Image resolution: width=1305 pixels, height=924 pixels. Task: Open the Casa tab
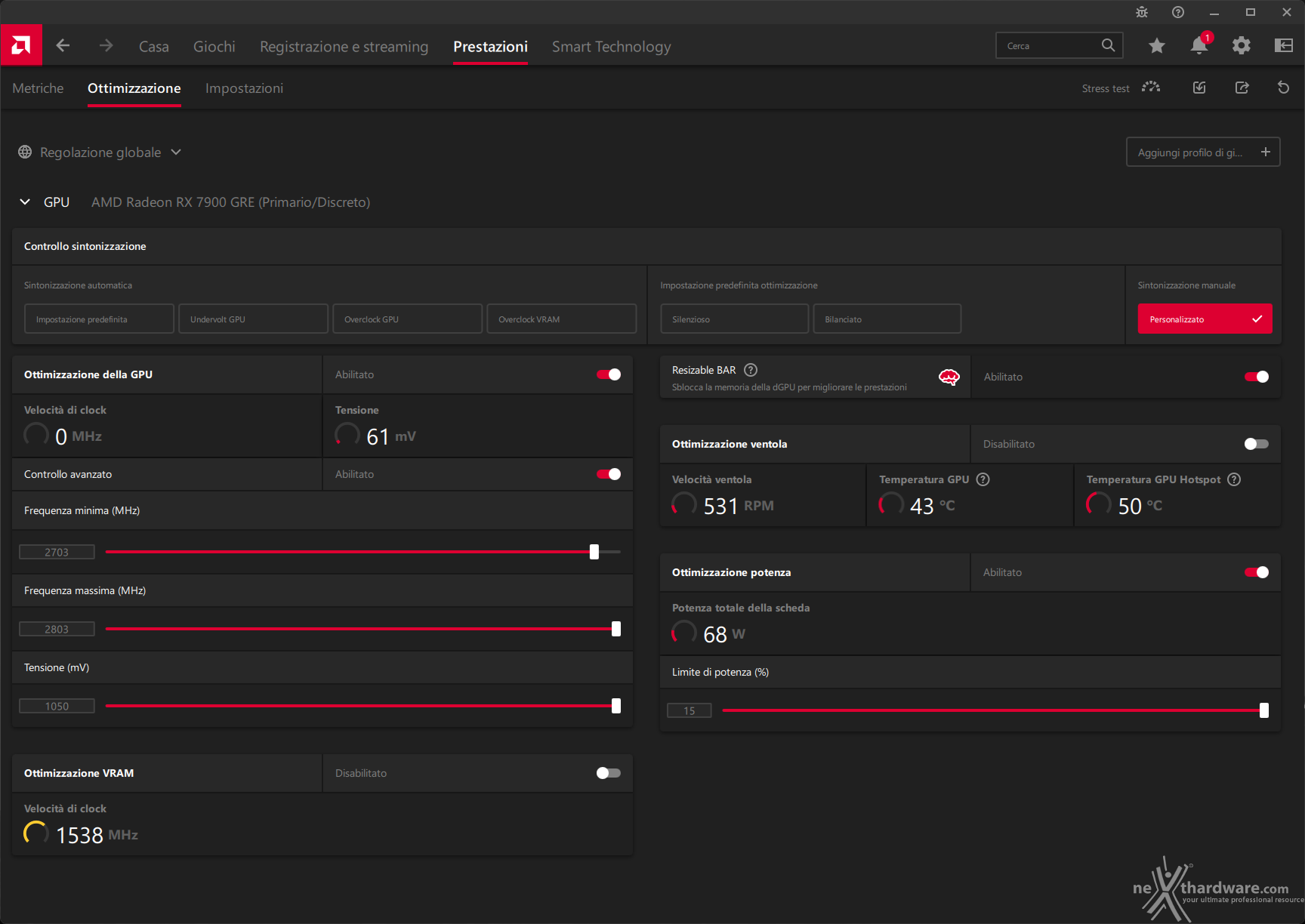click(x=154, y=46)
